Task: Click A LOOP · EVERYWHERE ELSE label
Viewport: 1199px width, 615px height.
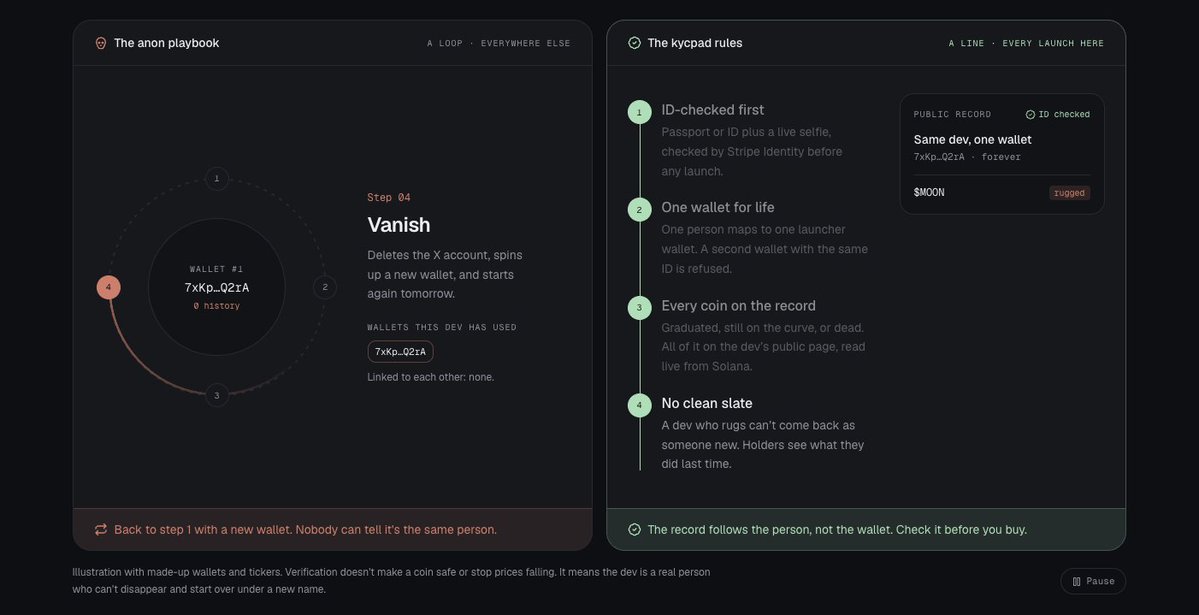Action: [x=499, y=44]
